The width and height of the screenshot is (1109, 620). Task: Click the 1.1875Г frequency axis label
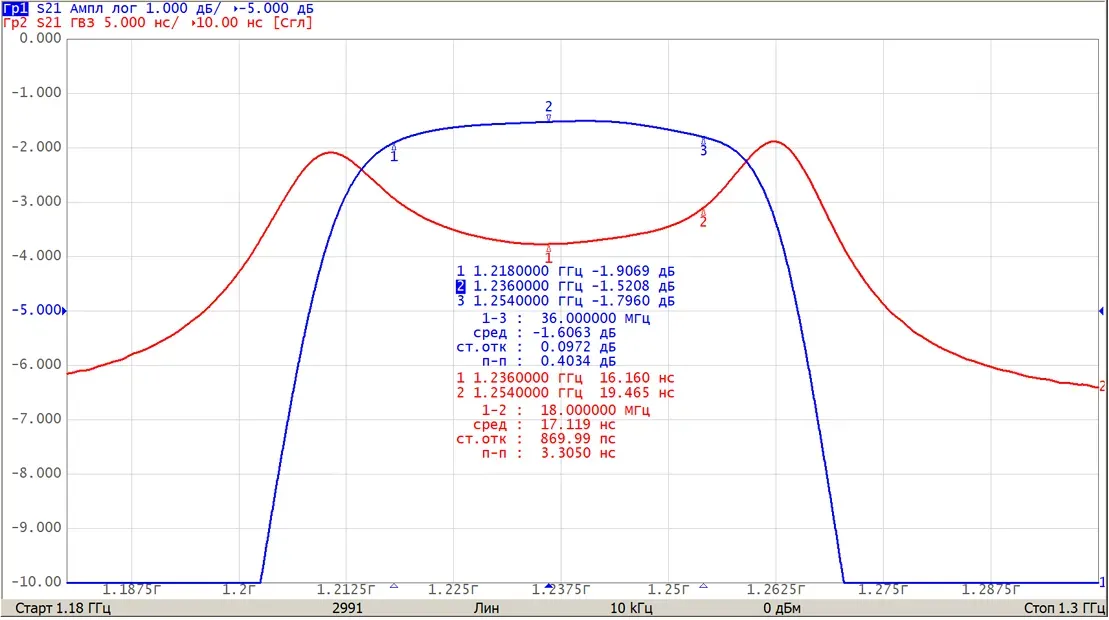(132, 590)
